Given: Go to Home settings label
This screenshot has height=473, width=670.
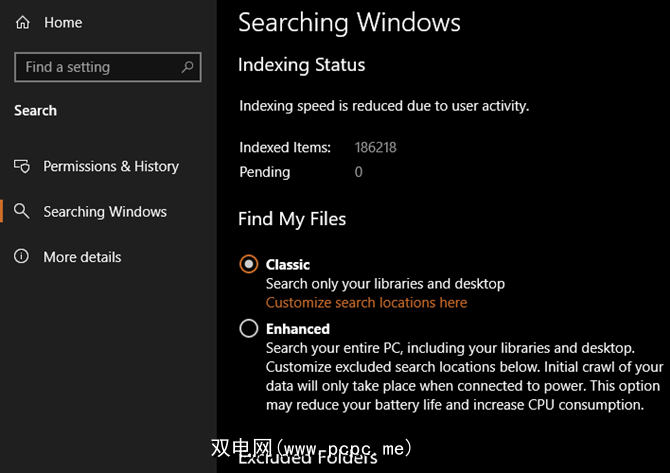Looking at the screenshot, I should click(63, 23).
